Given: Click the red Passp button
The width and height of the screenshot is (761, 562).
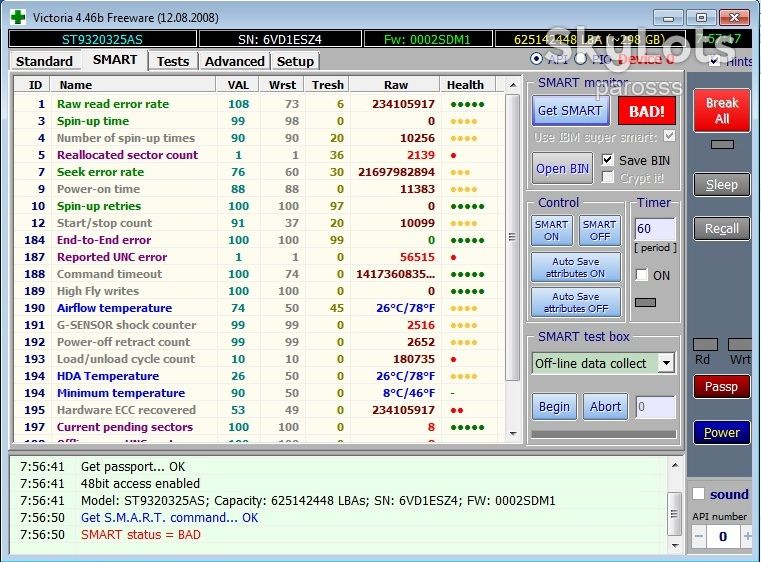Looking at the screenshot, I should [721, 387].
